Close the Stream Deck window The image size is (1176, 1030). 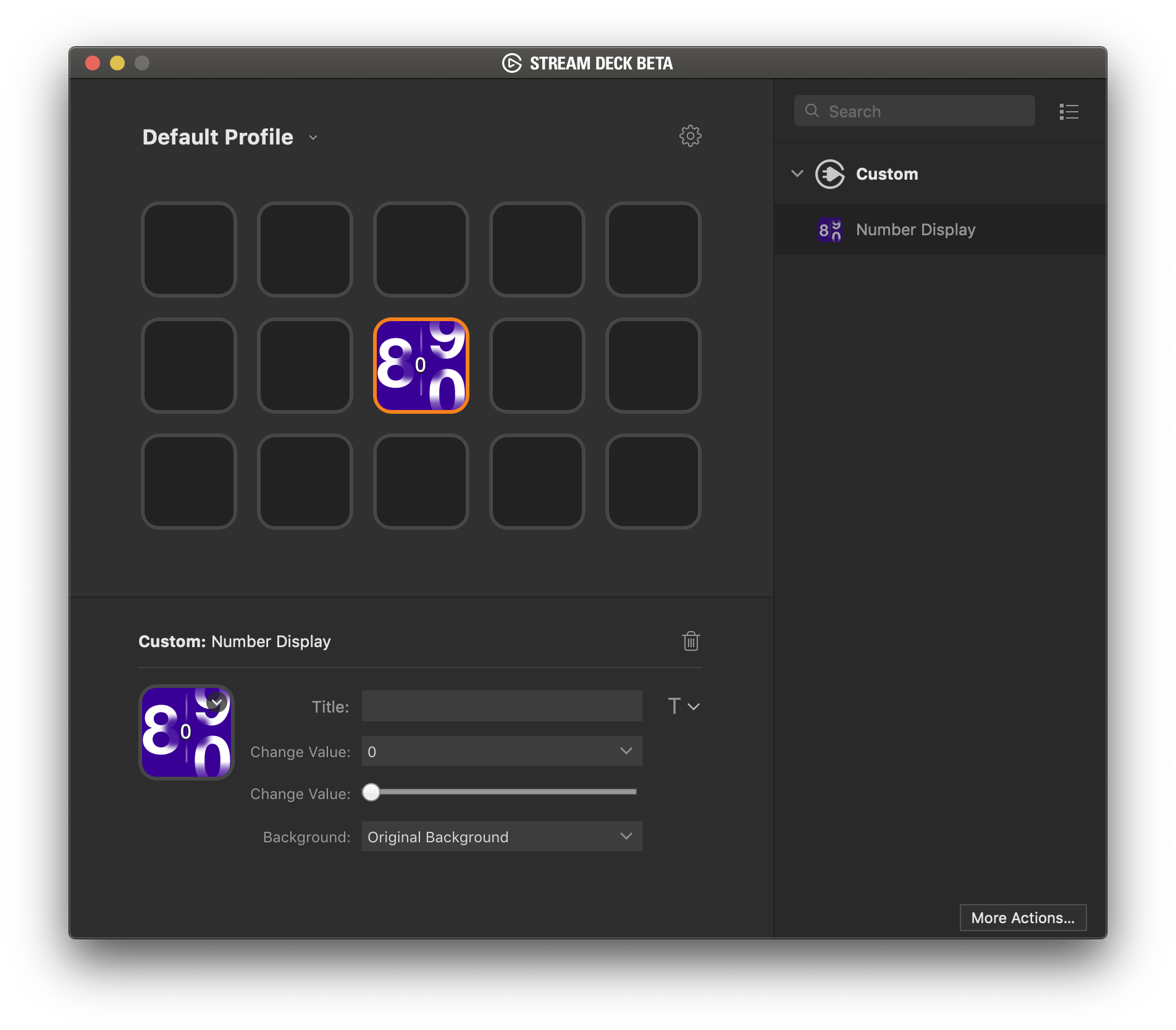click(x=93, y=63)
